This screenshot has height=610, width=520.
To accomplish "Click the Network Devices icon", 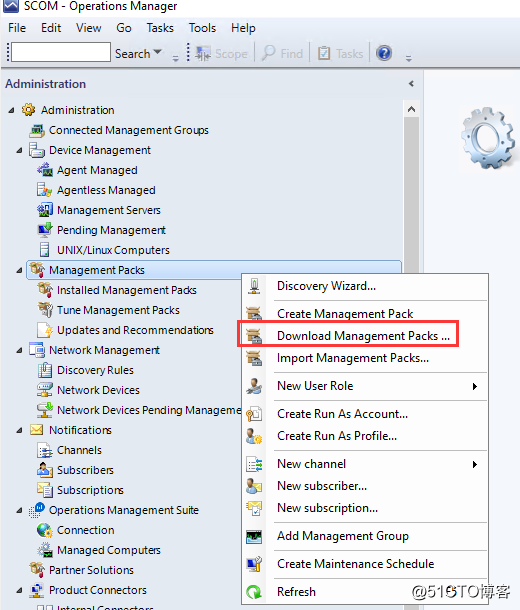I will tap(45, 390).
